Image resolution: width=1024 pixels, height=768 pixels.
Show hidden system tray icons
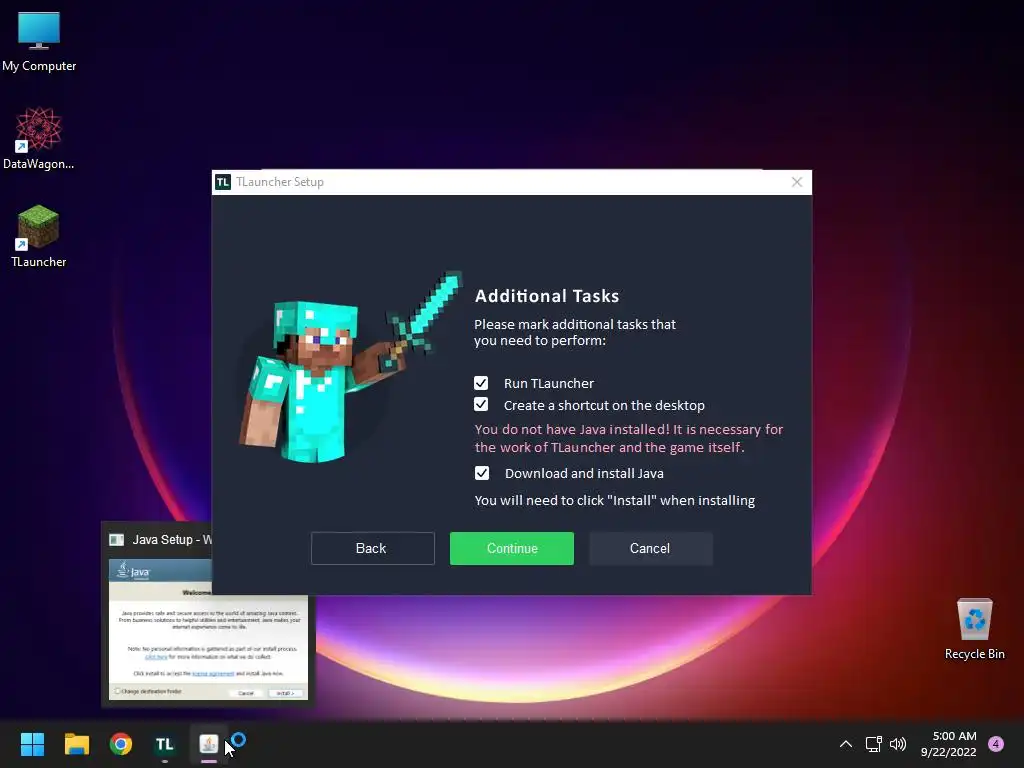tap(846, 744)
